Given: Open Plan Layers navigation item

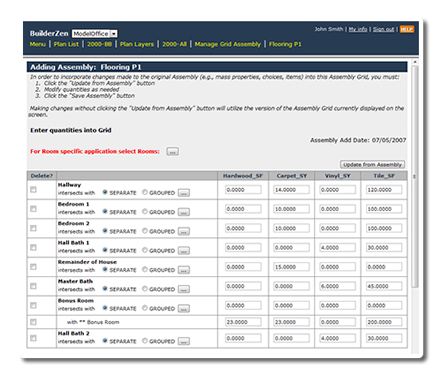Looking at the screenshot, I should click(x=137, y=44).
